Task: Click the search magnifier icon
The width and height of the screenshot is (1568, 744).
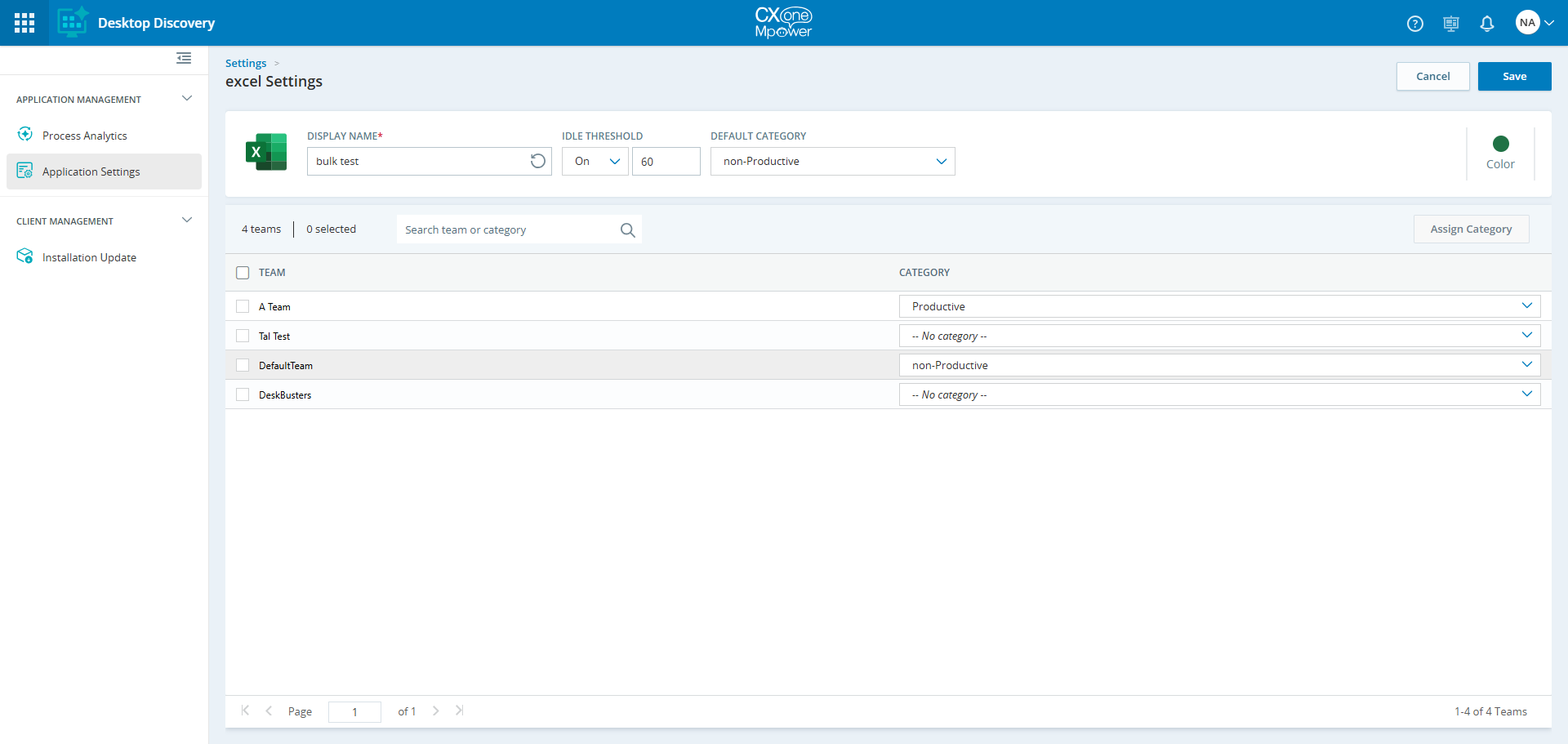Action: tap(627, 230)
